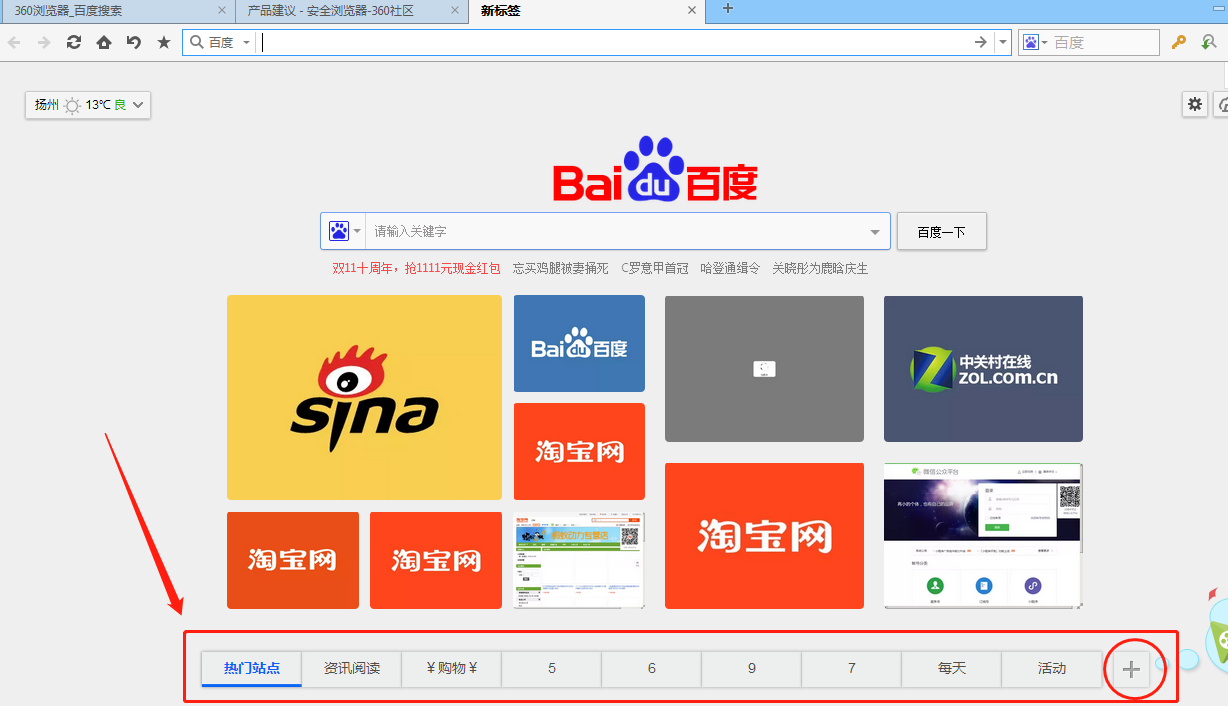Open the password key icon in toolbar

(x=1179, y=42)
